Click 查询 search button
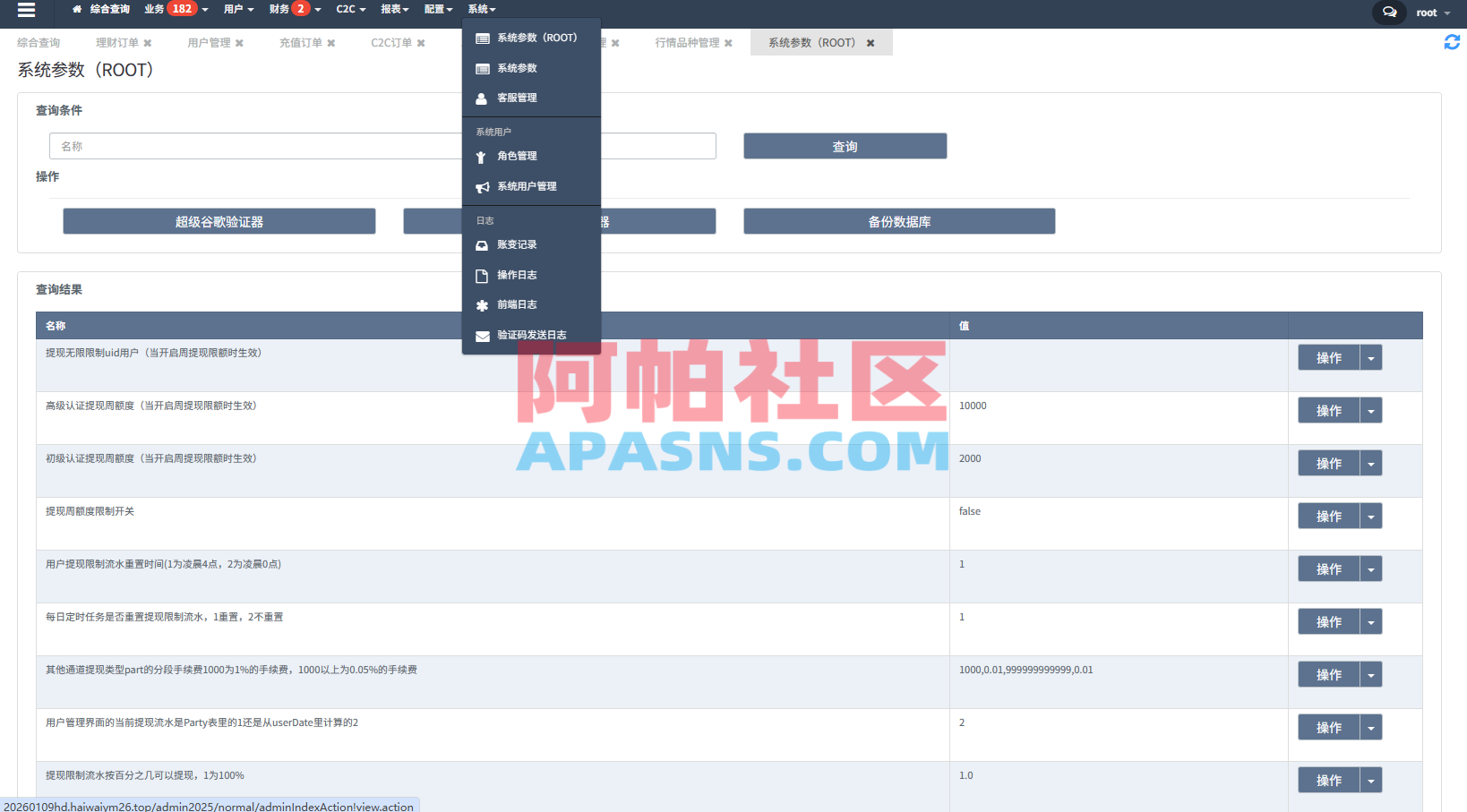The height and width of the screenshot is (812, 1467). [x=845, y=146]
